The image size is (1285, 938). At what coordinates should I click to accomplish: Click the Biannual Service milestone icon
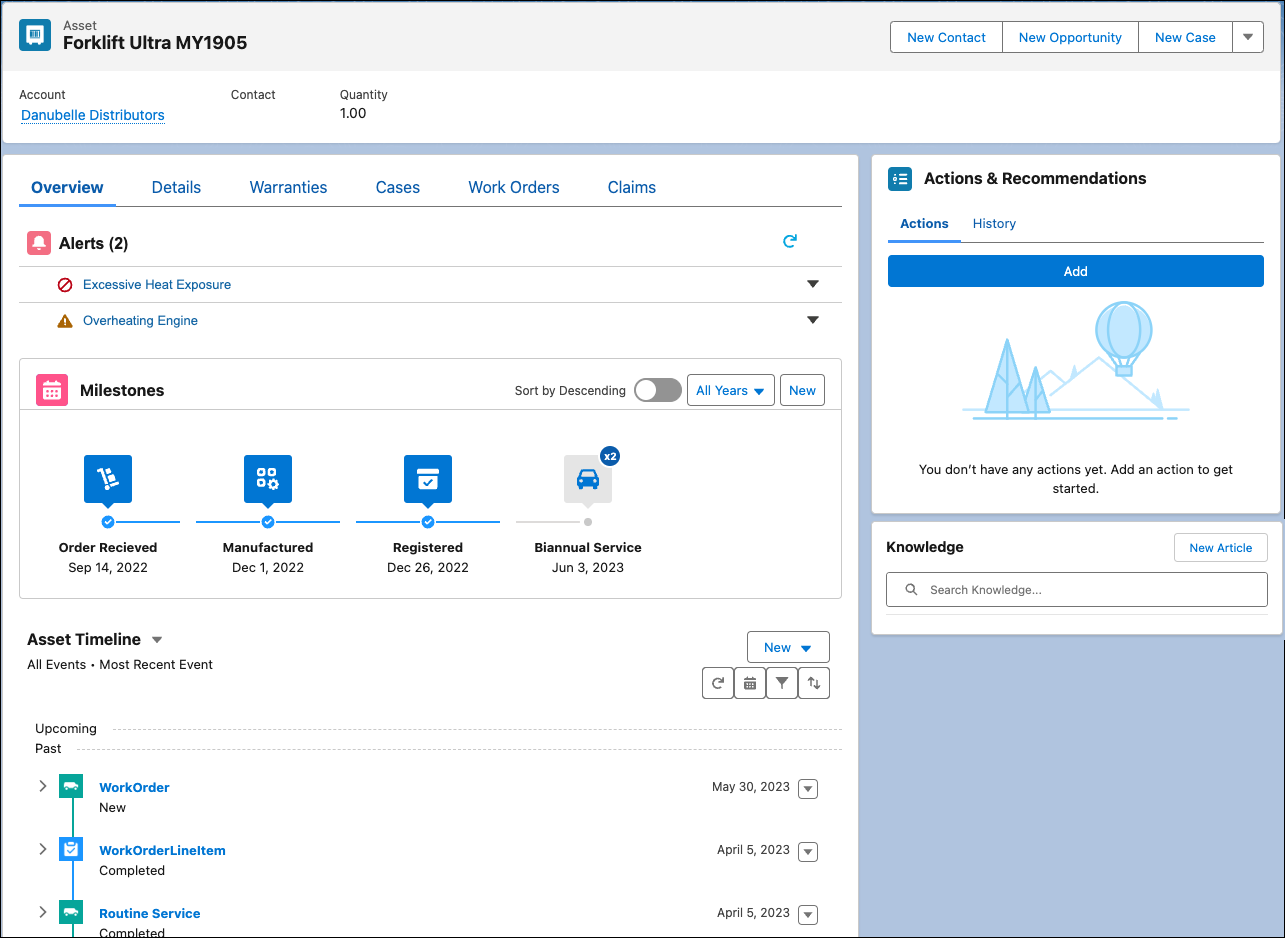pyautogui.click(x=587, y=479)
